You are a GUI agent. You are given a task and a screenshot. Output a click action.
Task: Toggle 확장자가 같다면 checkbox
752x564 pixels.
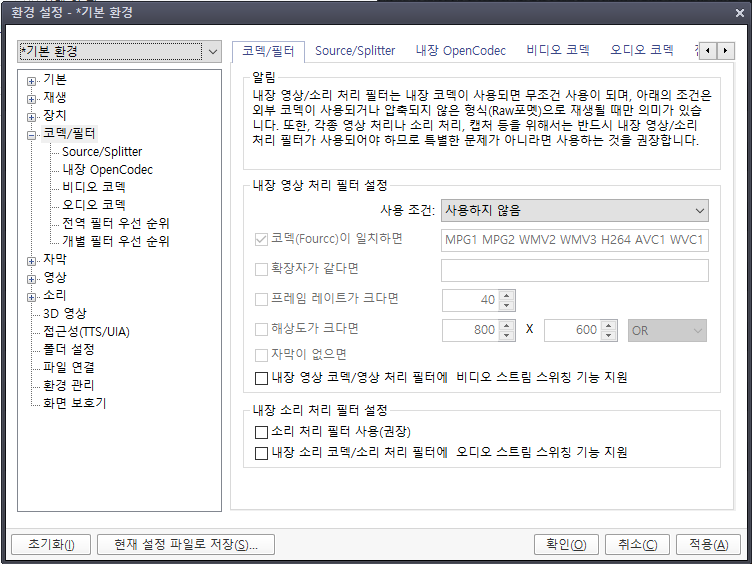pyautogui.click(x=261, y=269)
